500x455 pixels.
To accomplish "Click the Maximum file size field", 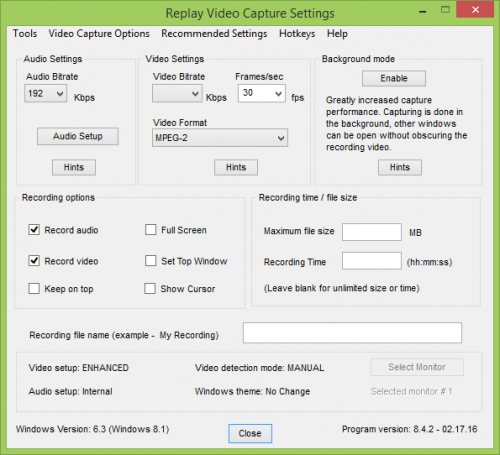I will 372,232.
